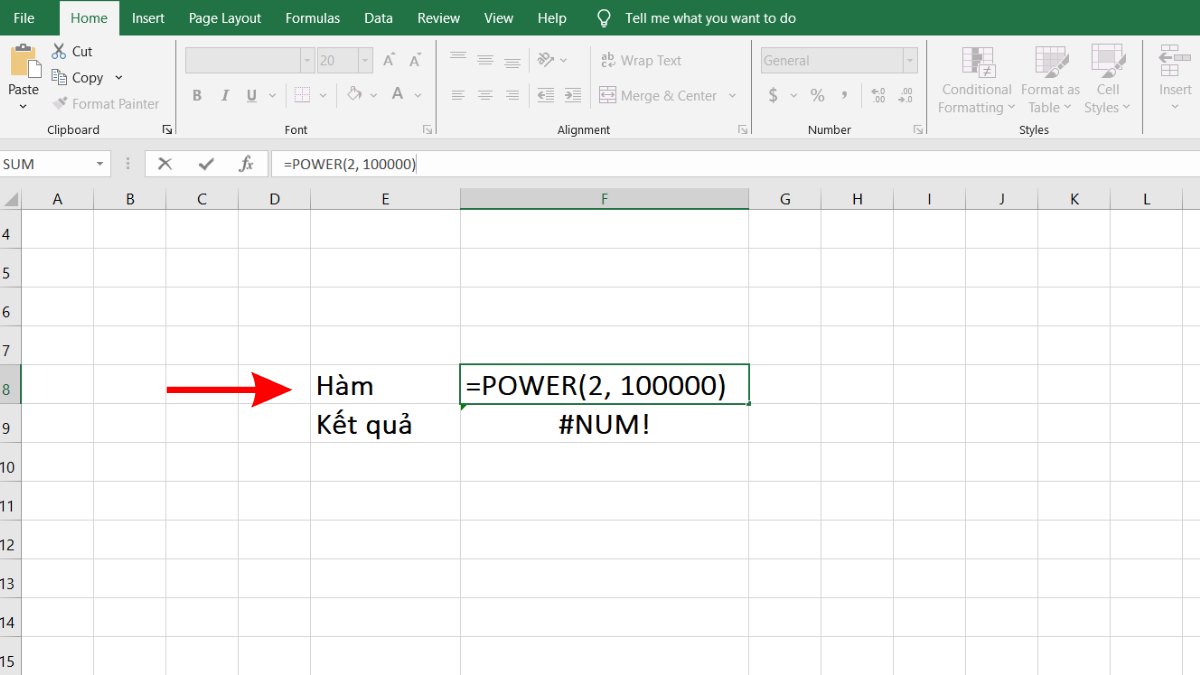Open the Font Size dropdown
This screenshot has width=1200, height=675.
pyautogui.click(x=363, y=60)
